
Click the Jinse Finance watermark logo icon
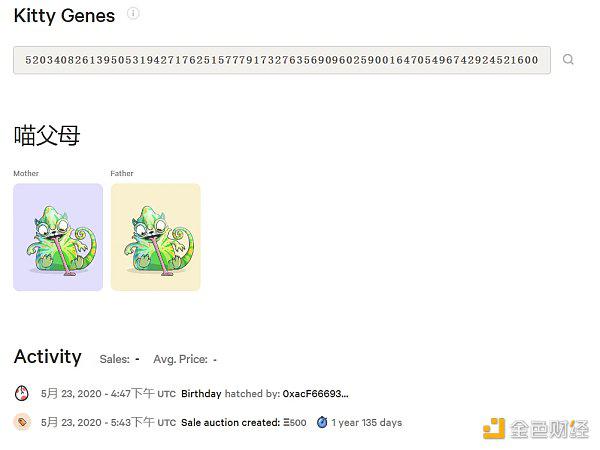pyautogui.click(x=494, y=429)
